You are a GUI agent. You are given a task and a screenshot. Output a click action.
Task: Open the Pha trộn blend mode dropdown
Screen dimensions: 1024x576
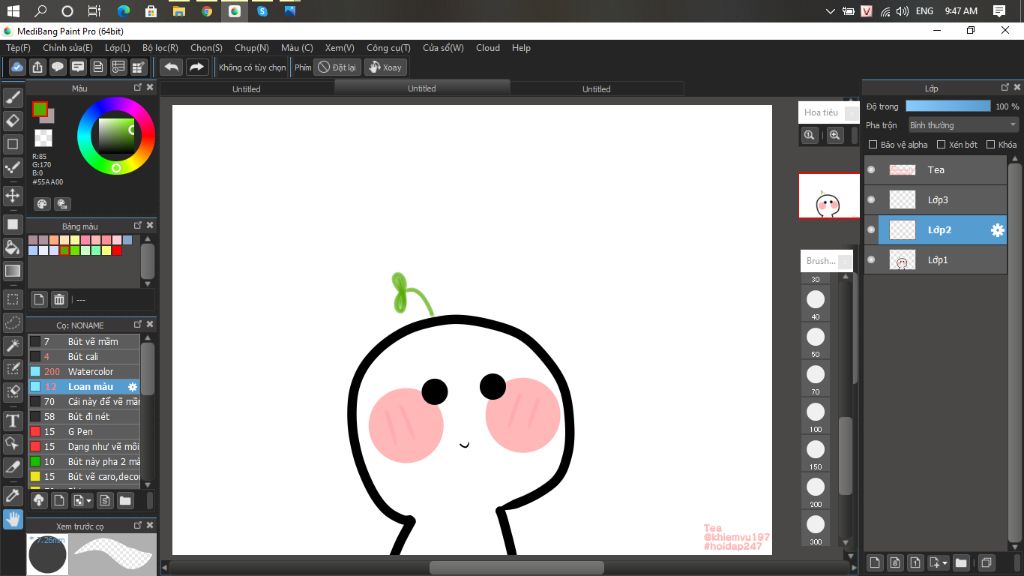(x=963, y=125)
